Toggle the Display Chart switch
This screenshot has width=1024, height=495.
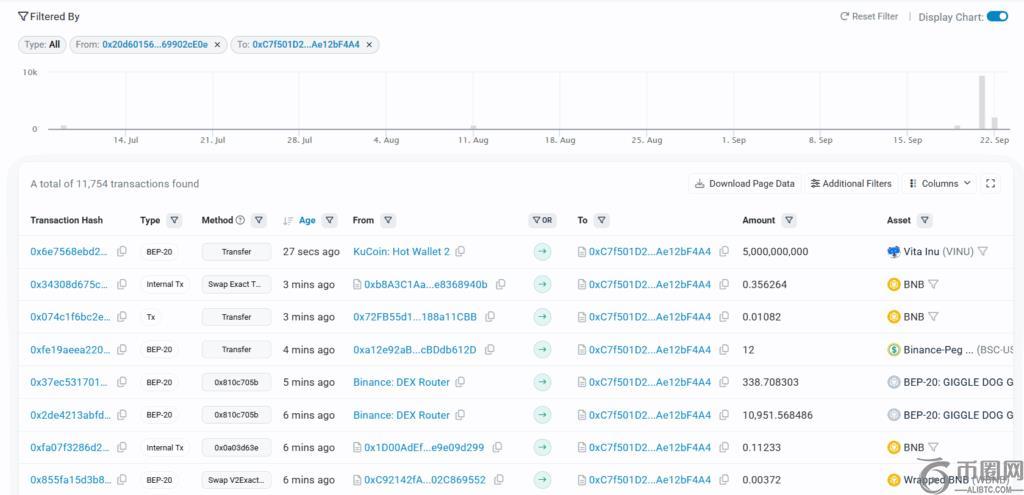[x=996, y=16]
